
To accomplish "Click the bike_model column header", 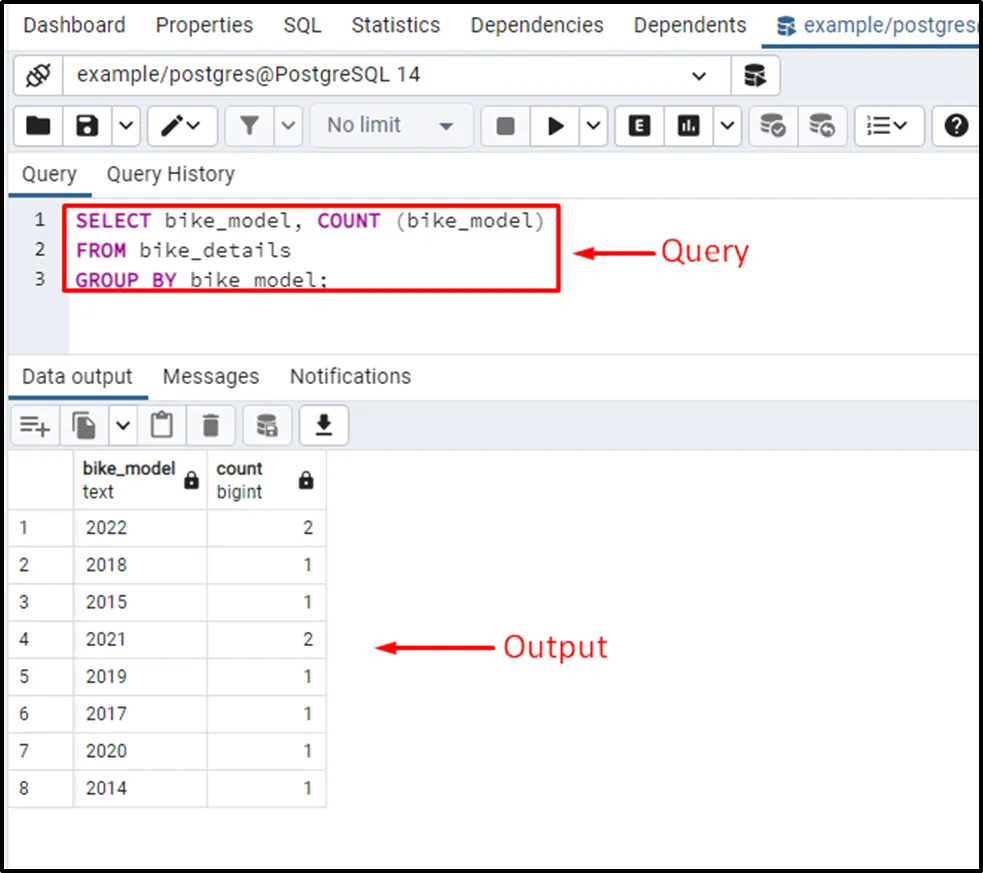I will click(140, 479).
